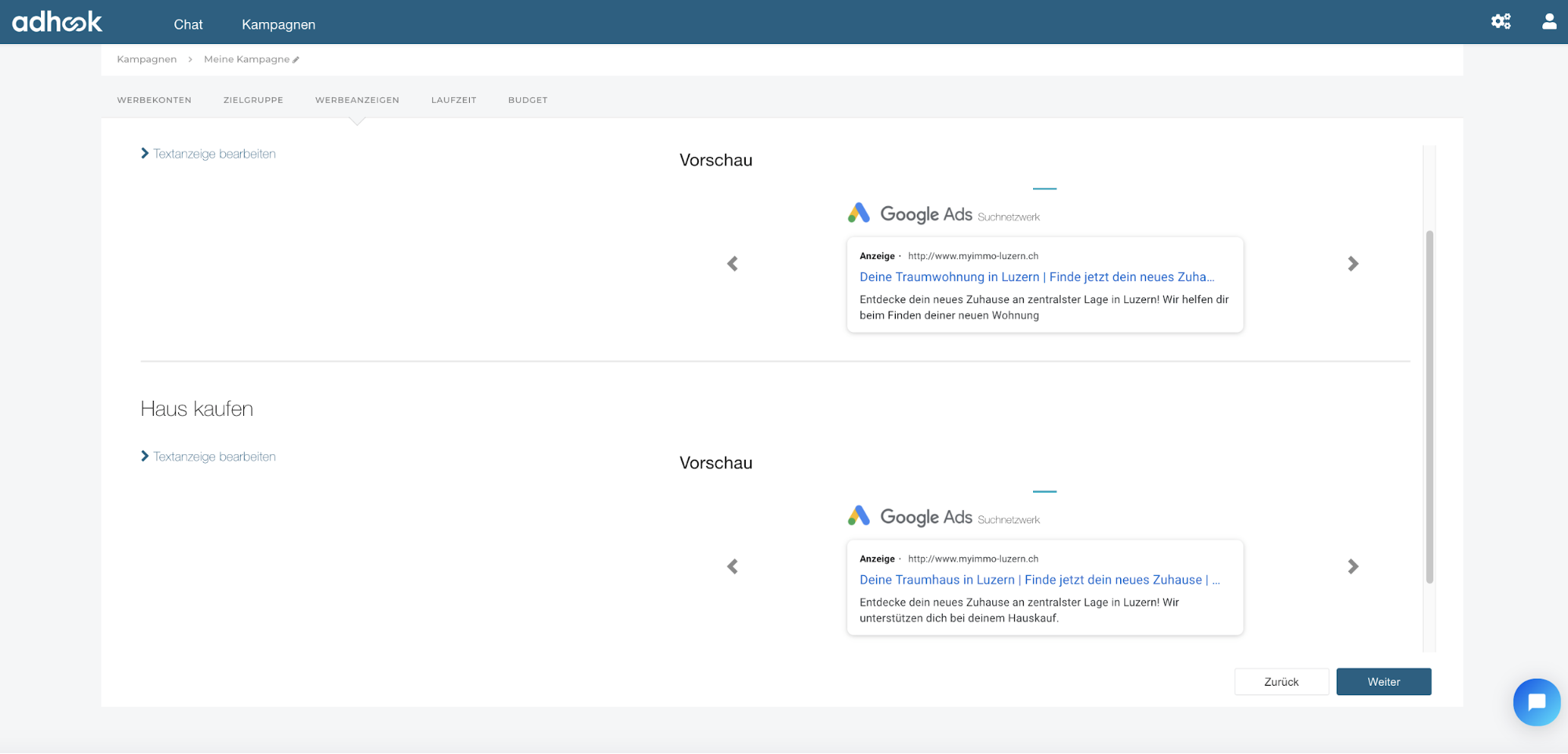Switch to the Zielgruppe tab

click(253, 100)
